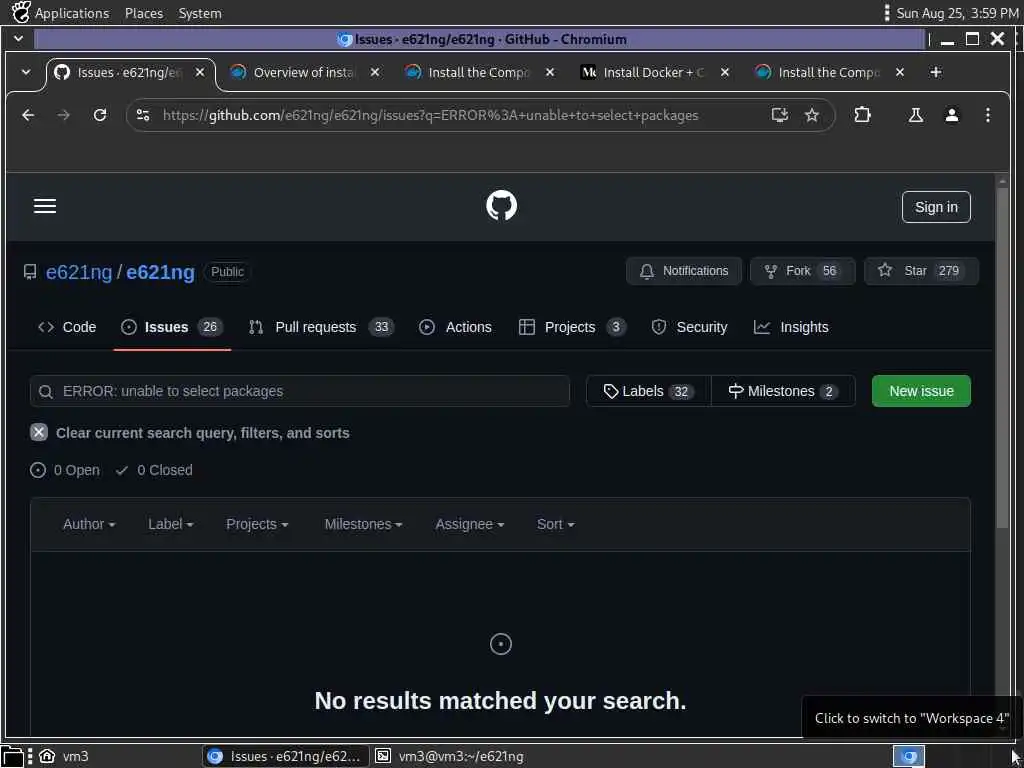Open the GitHub hamburger navigation menu
The width and height of the screenshot is (1024, 768).
coord(44,206)
